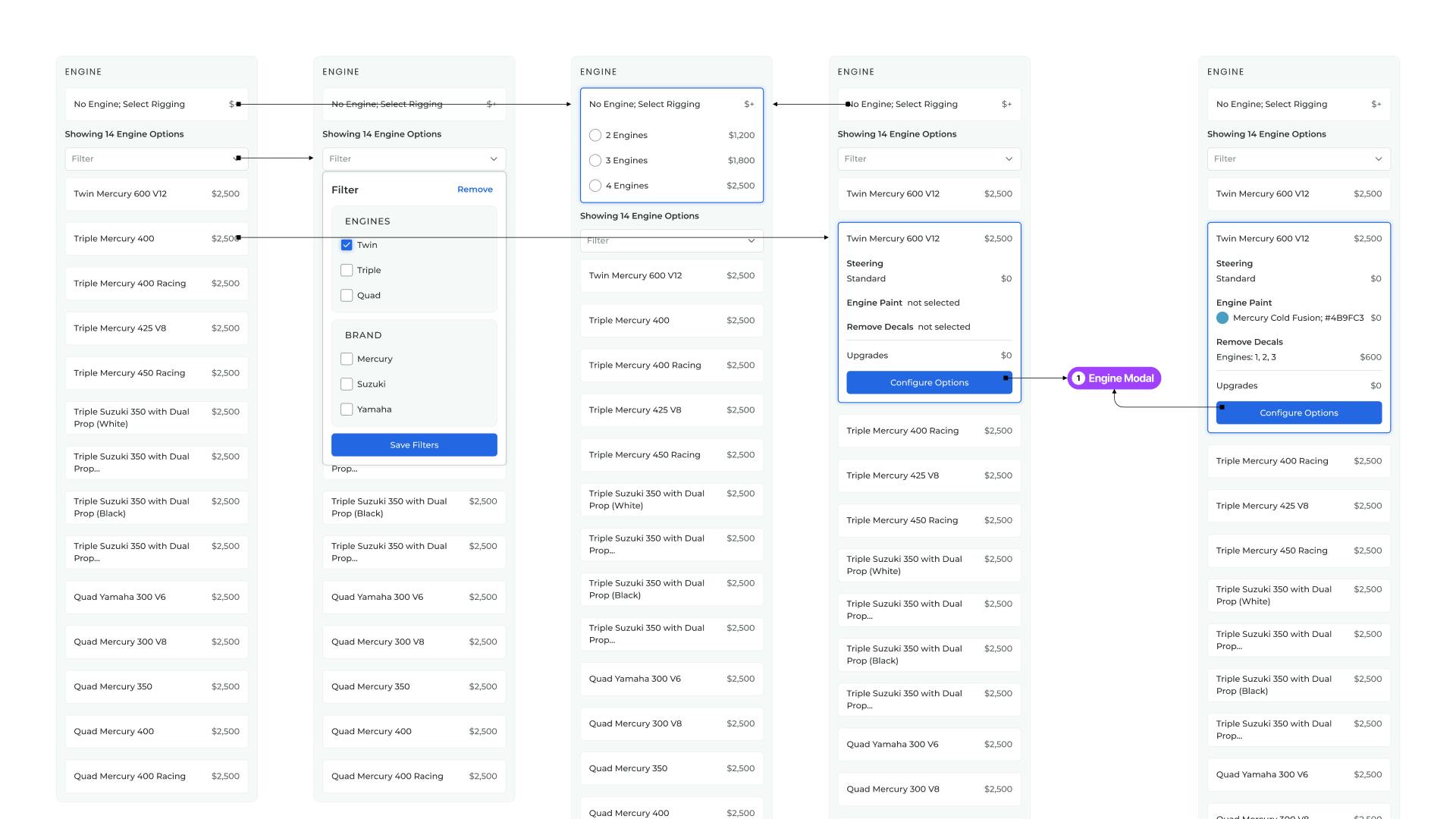Image resolution: width=1456 pixels, height=819 pixels.
Task: Select the Yamaha brand checkbox
Action: pyautogui.click(x=347, y=409)
